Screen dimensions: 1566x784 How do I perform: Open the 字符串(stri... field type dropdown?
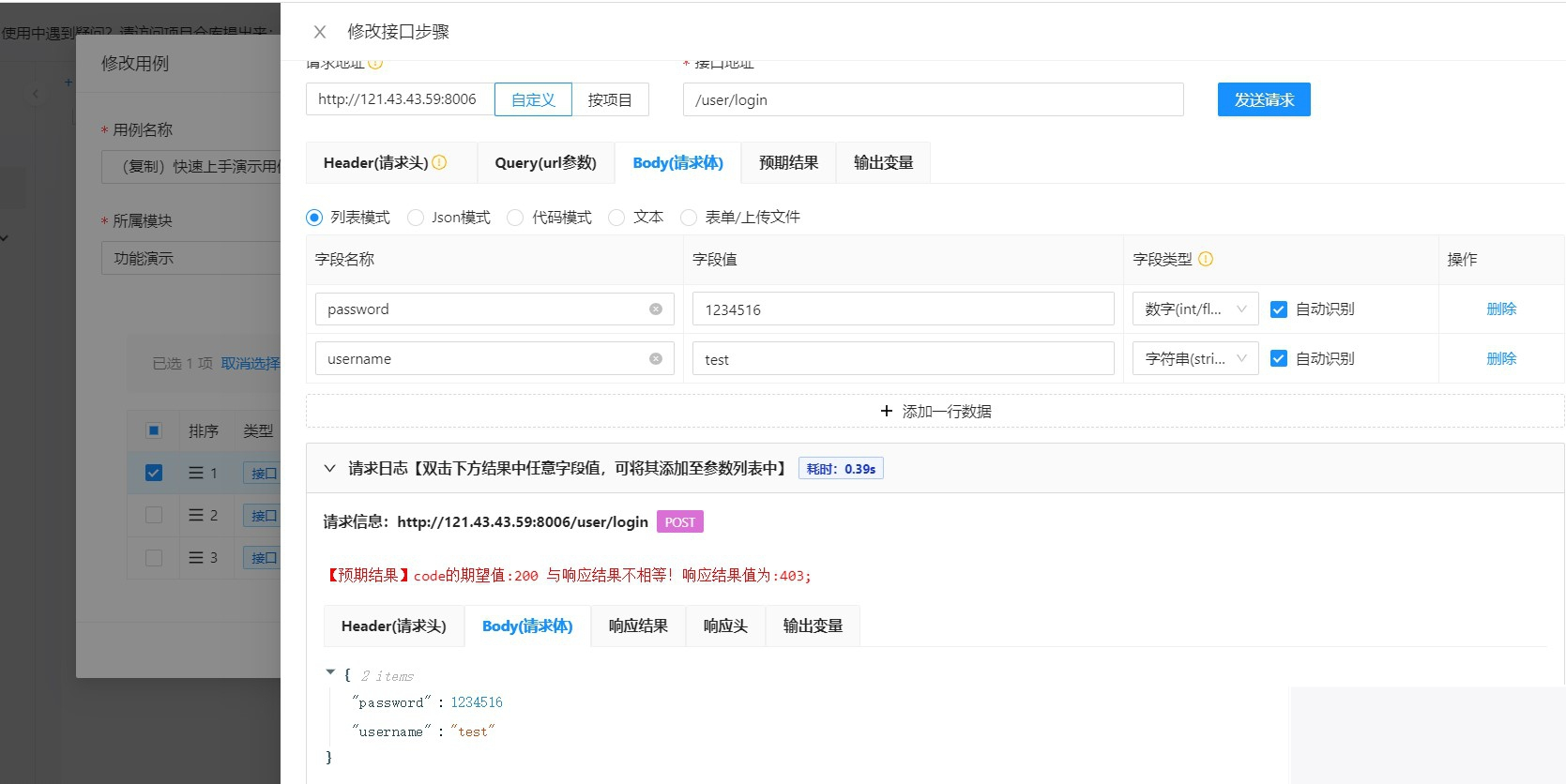pyautogui.click(x=1194, y=359)
